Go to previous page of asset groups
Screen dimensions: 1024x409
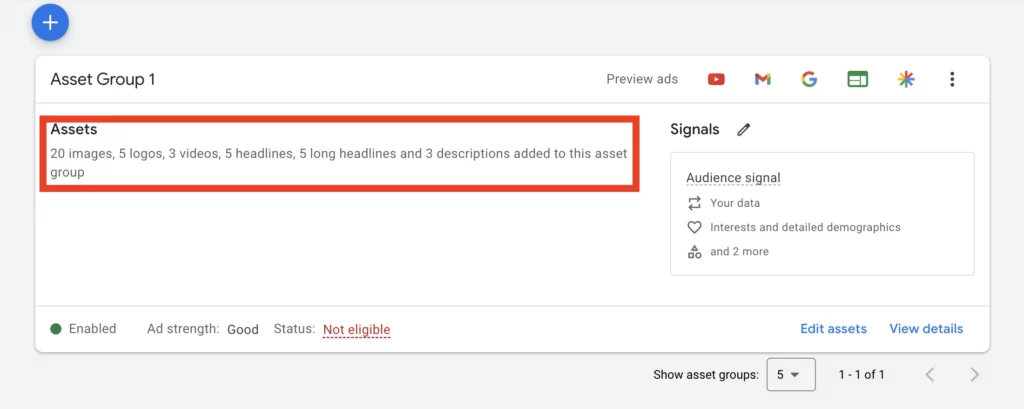pyautogui.click(x=931, y=374)
